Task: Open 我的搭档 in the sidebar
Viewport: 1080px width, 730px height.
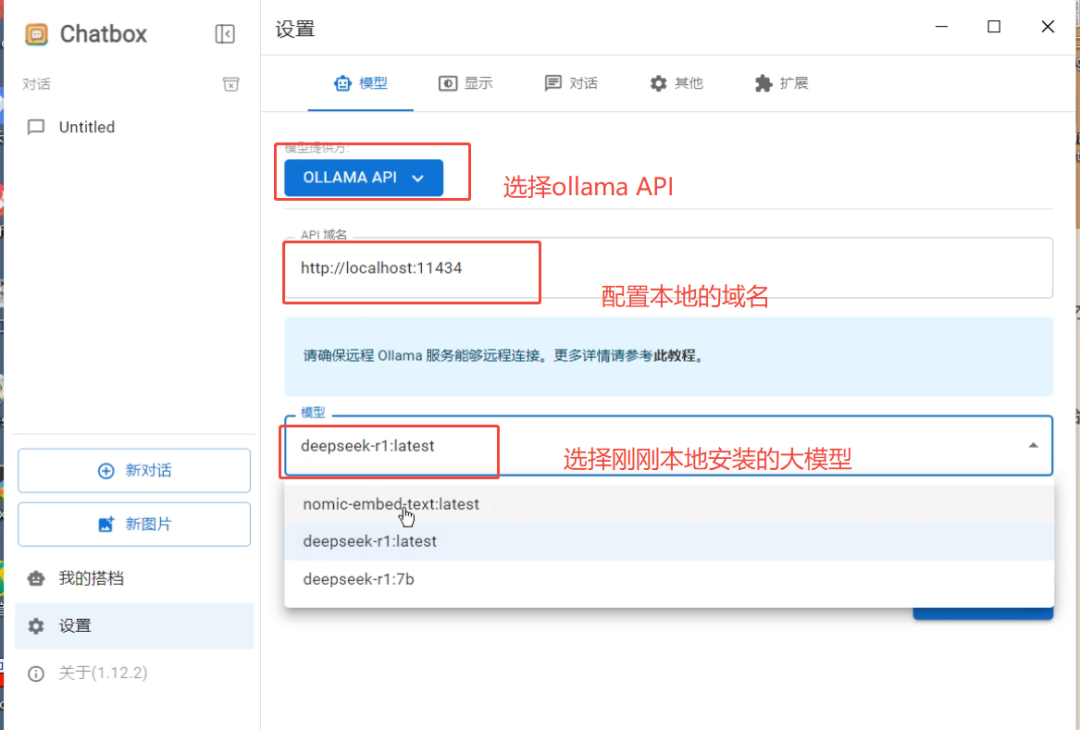Action: click(x=134, y=578)
